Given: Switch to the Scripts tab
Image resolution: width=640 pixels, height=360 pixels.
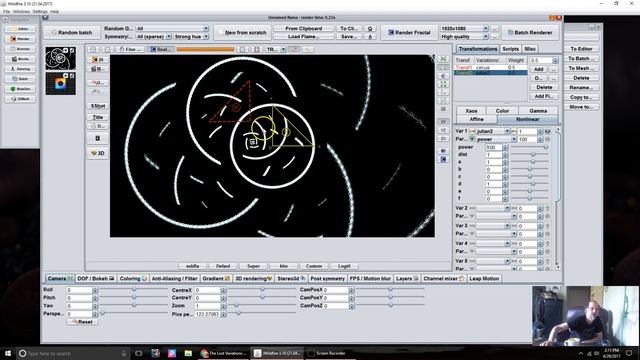Looking at the screenshot, I should coord(510,49).
